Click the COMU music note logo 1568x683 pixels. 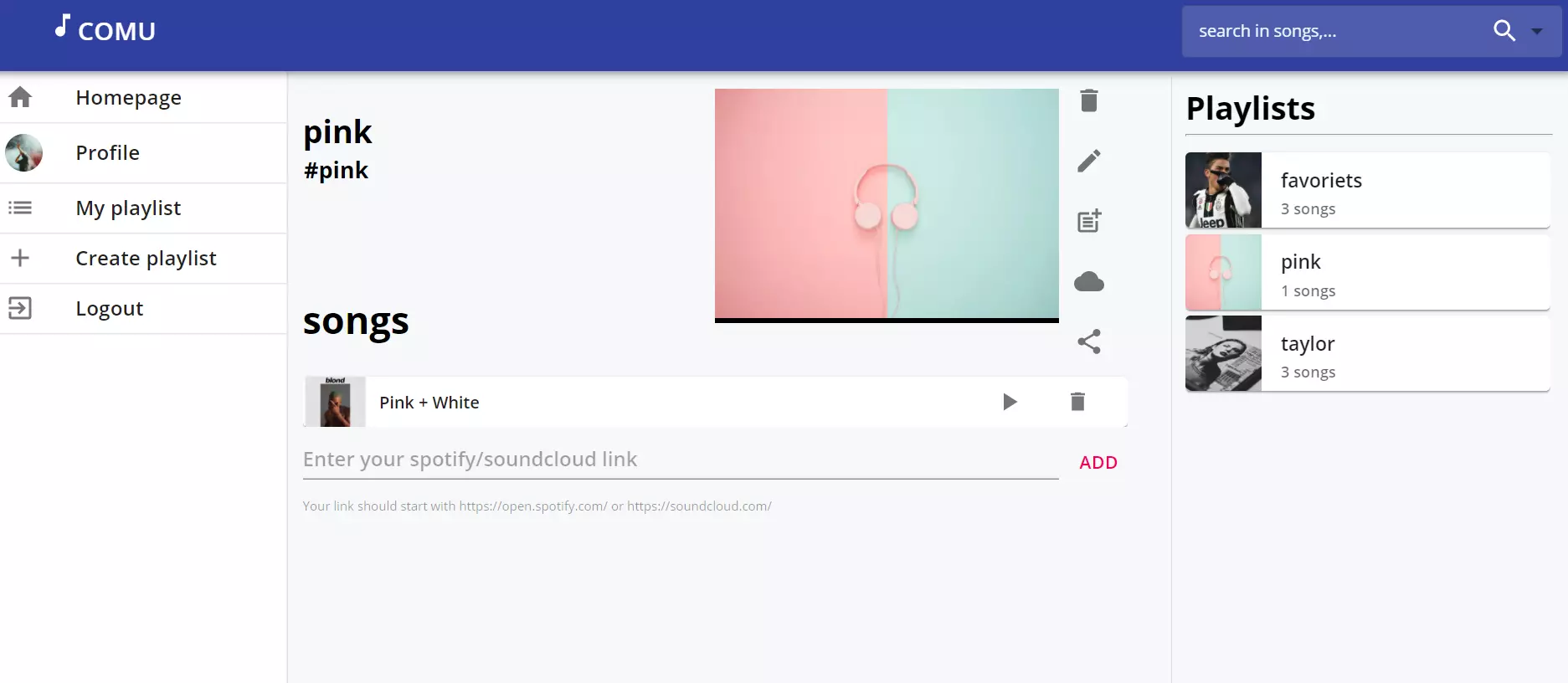63,26
